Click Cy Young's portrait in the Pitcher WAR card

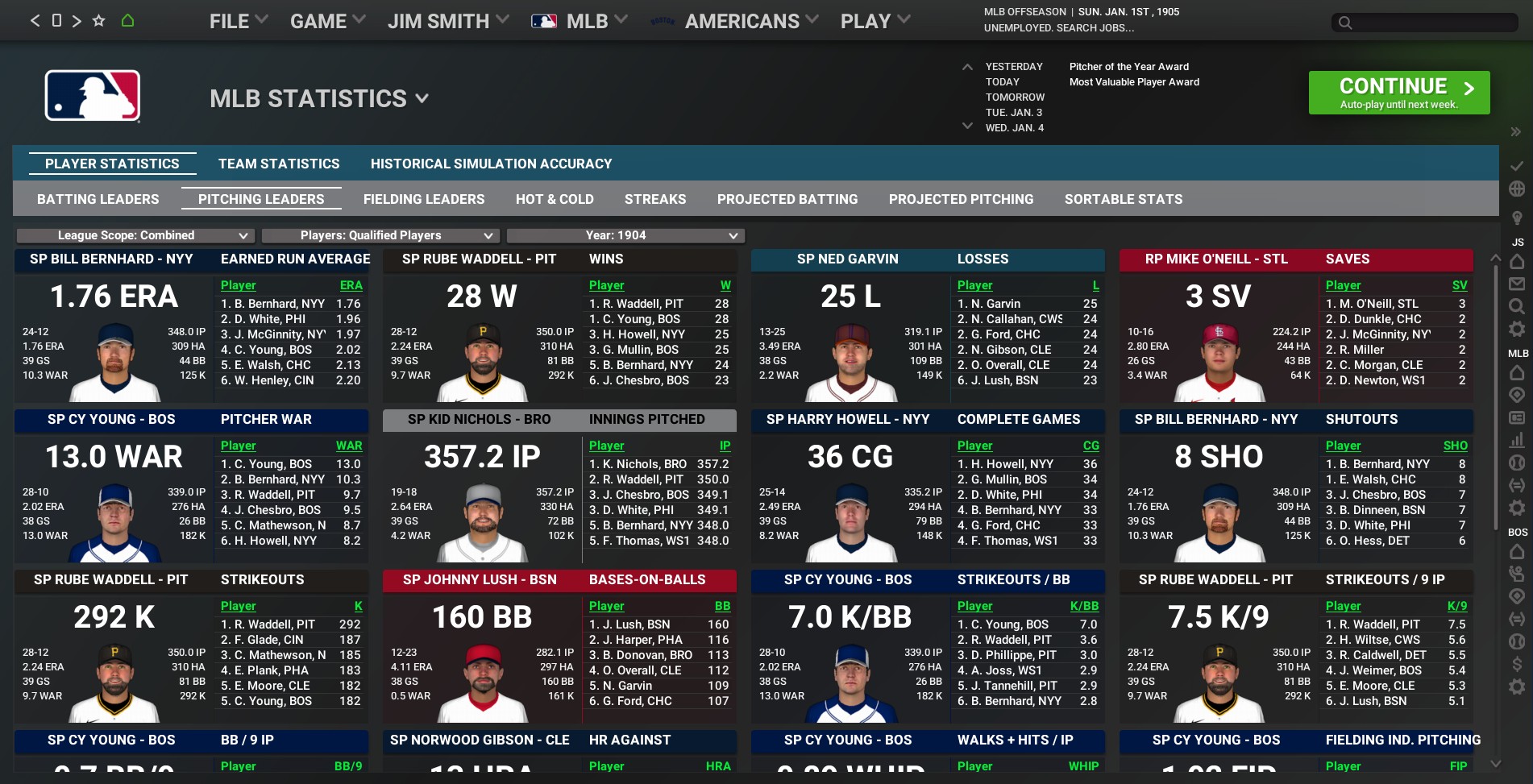tap(115, 522)
